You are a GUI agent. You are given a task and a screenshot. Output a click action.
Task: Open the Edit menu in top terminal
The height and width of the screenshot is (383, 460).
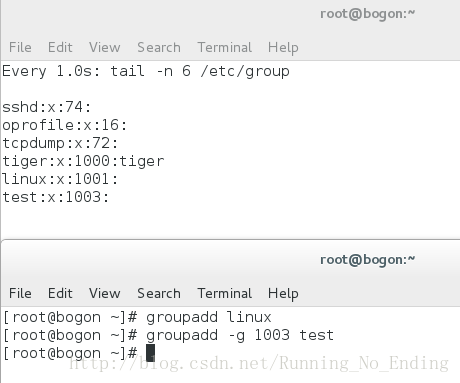click(60, 47)
